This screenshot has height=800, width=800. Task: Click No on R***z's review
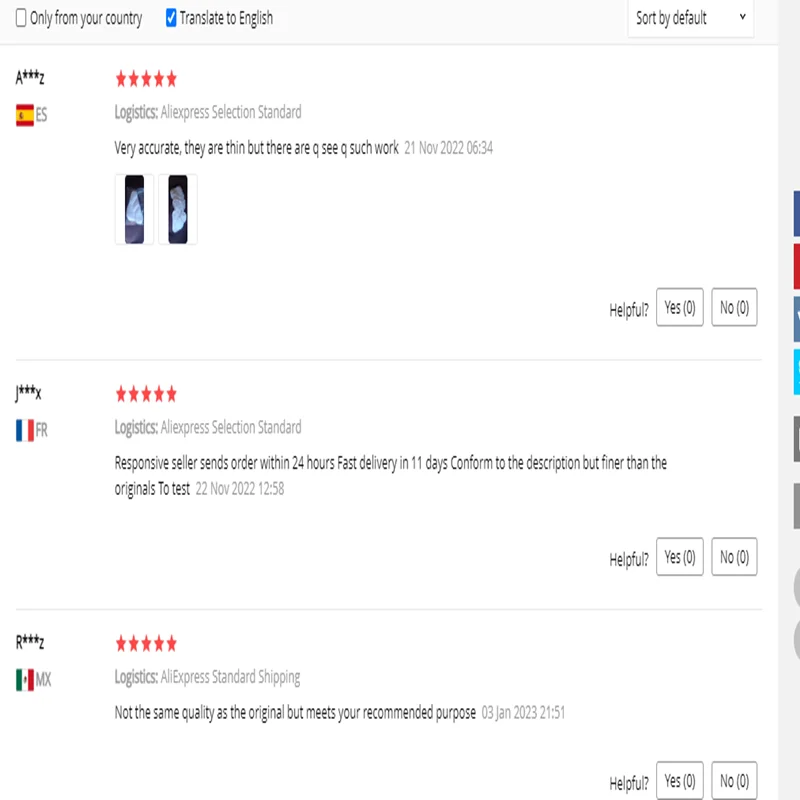734,780
